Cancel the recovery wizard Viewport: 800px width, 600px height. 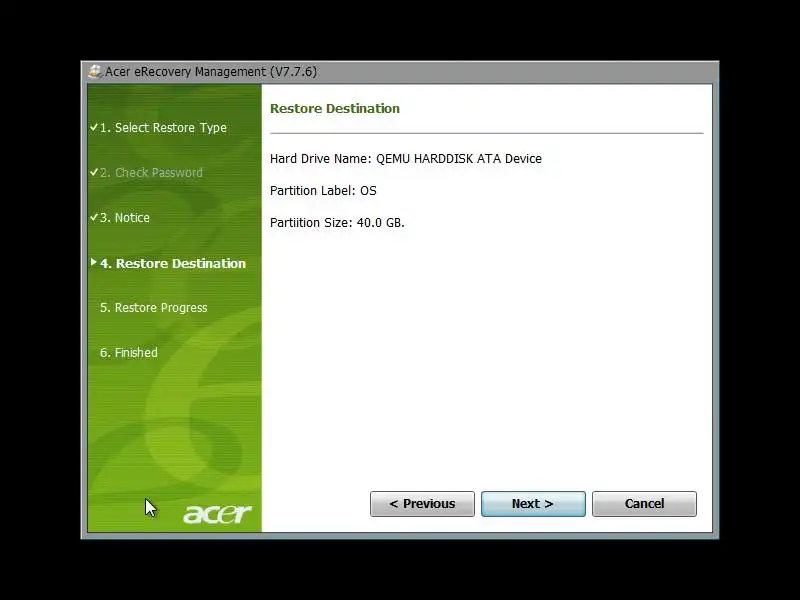pos(644,504)
